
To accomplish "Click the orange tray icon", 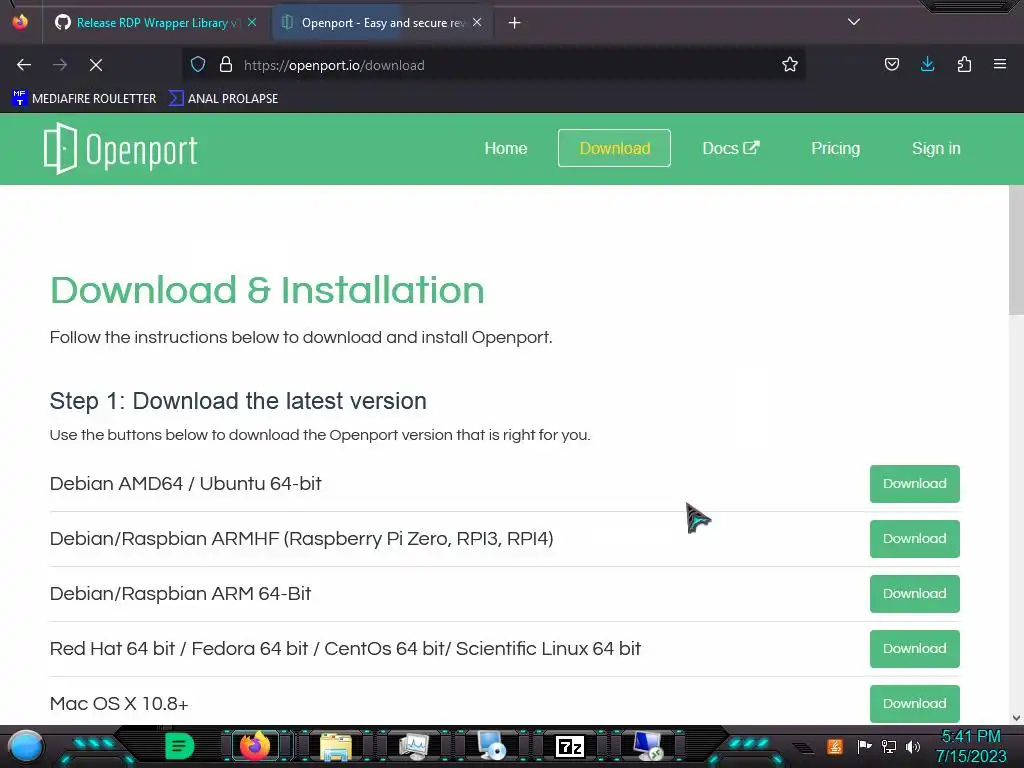I will [x=835, y=746].
